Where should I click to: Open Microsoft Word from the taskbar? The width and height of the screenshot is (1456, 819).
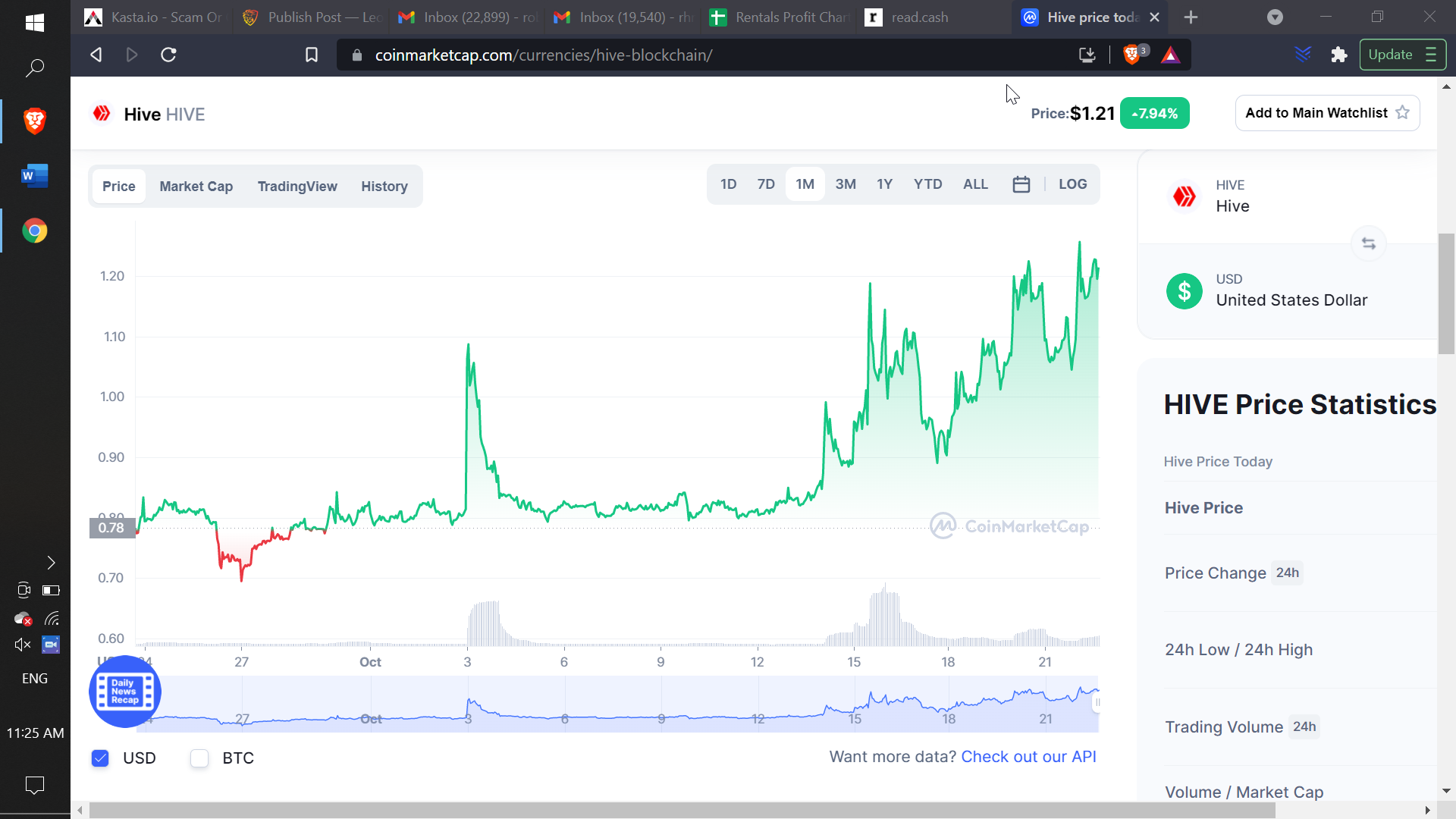point(35,176)
